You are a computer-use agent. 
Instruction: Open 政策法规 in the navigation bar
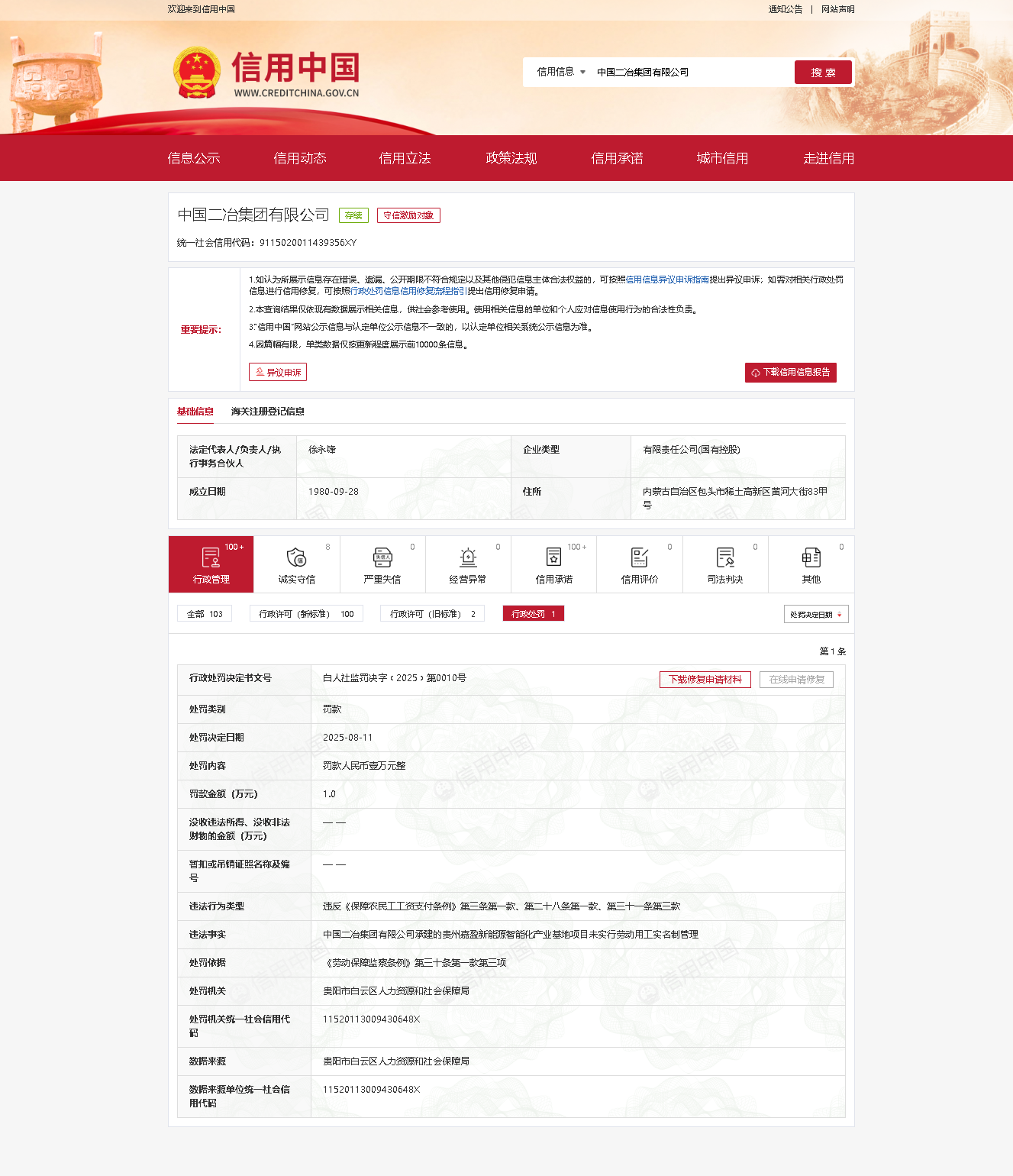(x=511, y=158)
